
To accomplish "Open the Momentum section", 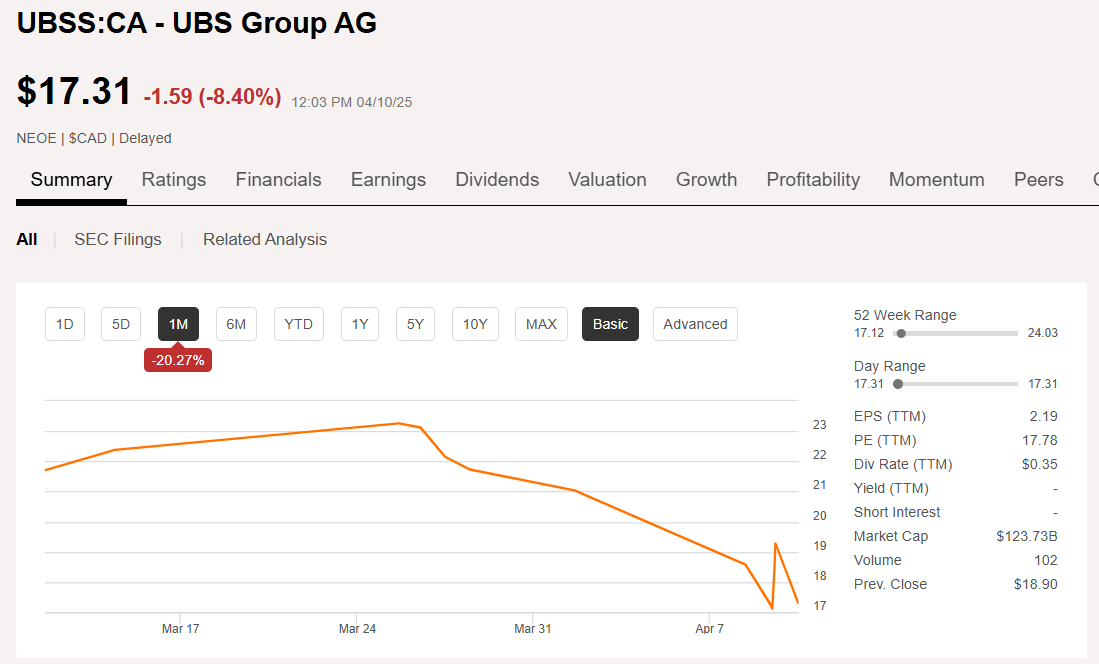I will point(936,180).
